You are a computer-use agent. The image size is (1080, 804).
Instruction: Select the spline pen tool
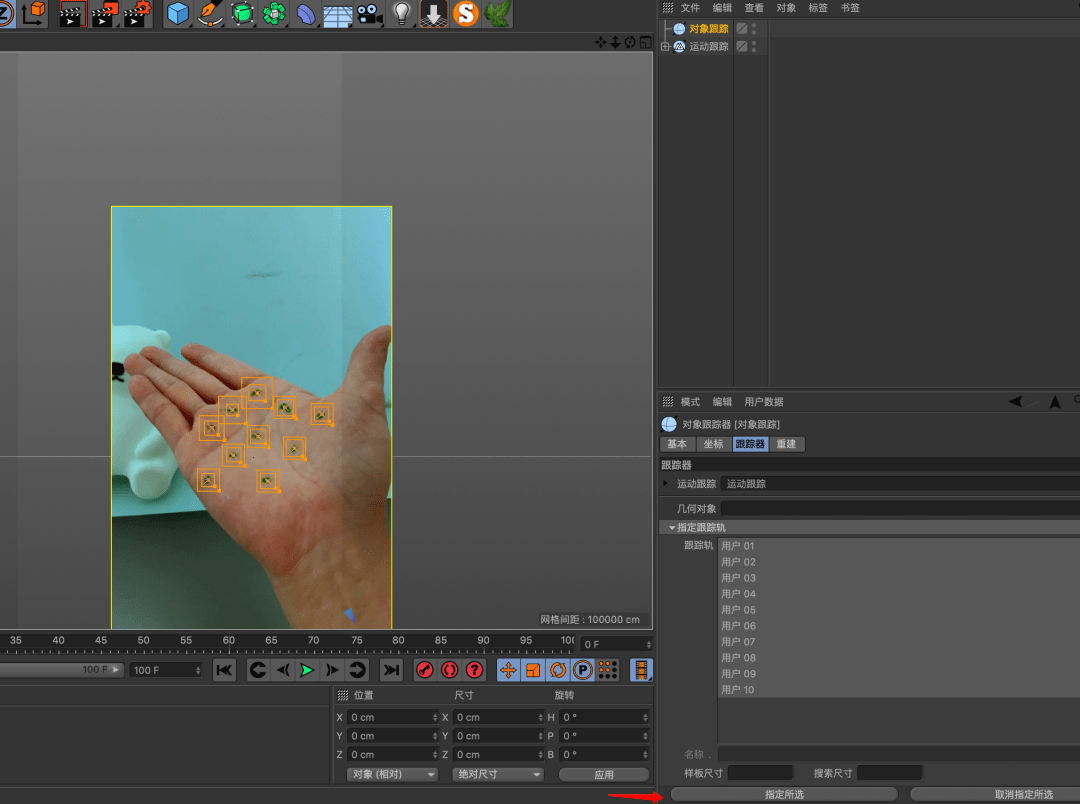(210, 13)
